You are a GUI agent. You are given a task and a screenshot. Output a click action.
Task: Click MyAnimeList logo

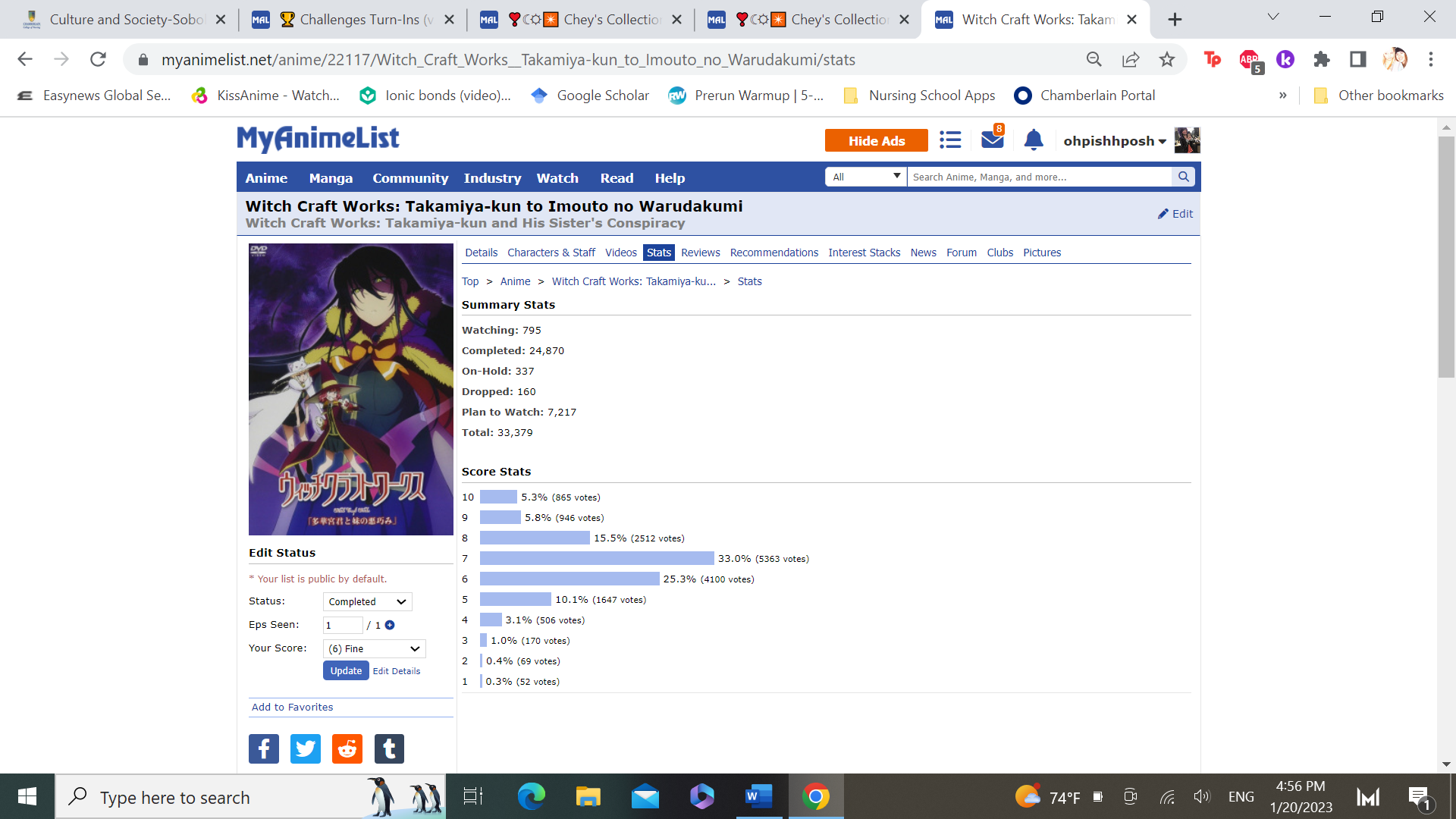318,139
